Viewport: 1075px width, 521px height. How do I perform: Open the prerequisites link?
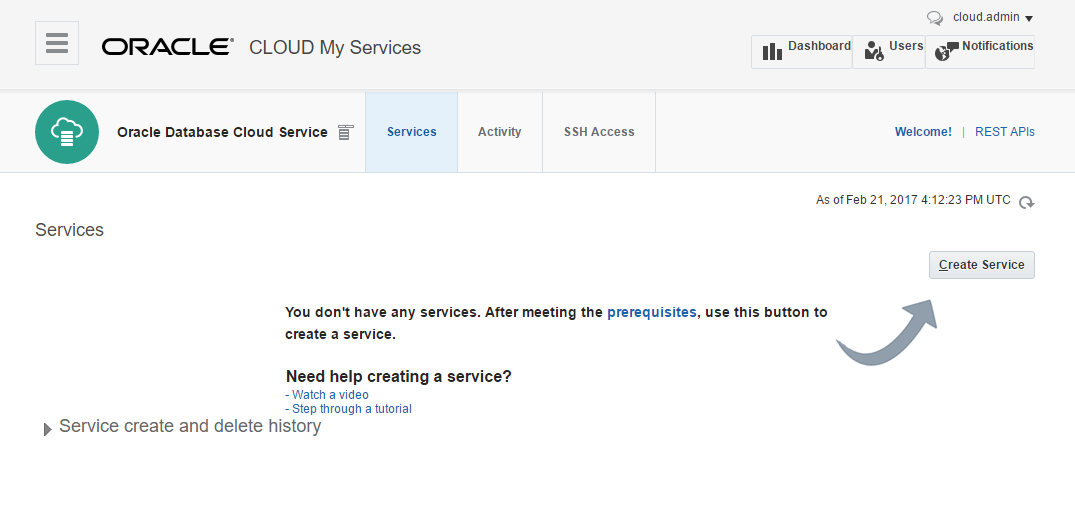(652, 313)
